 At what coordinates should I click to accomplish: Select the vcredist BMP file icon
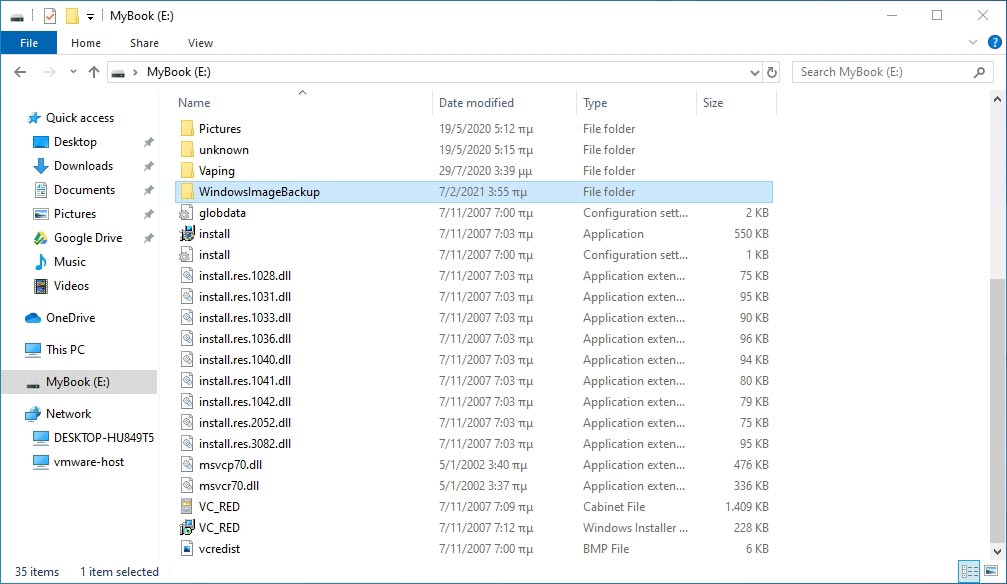[186, 549]
